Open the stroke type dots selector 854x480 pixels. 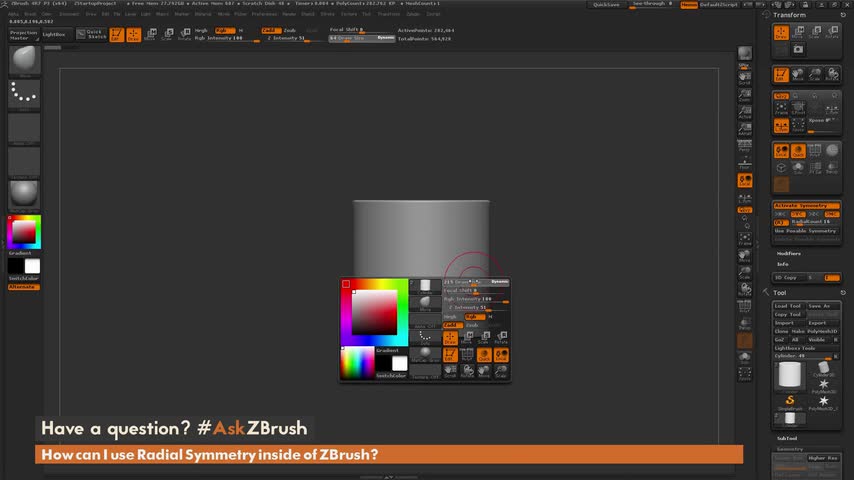click(x=24, y=94)
